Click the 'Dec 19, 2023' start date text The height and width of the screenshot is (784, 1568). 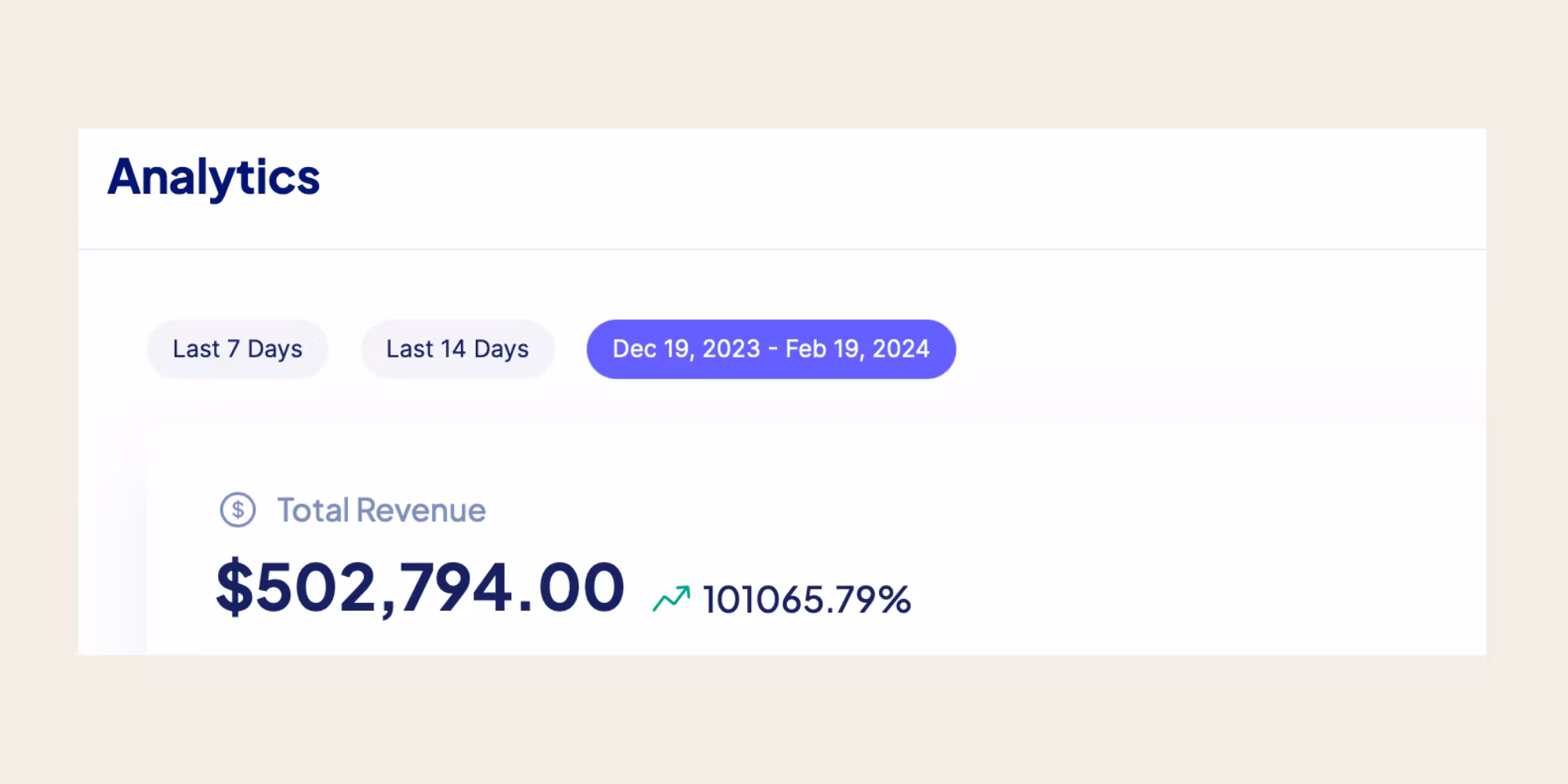(686, 349)
